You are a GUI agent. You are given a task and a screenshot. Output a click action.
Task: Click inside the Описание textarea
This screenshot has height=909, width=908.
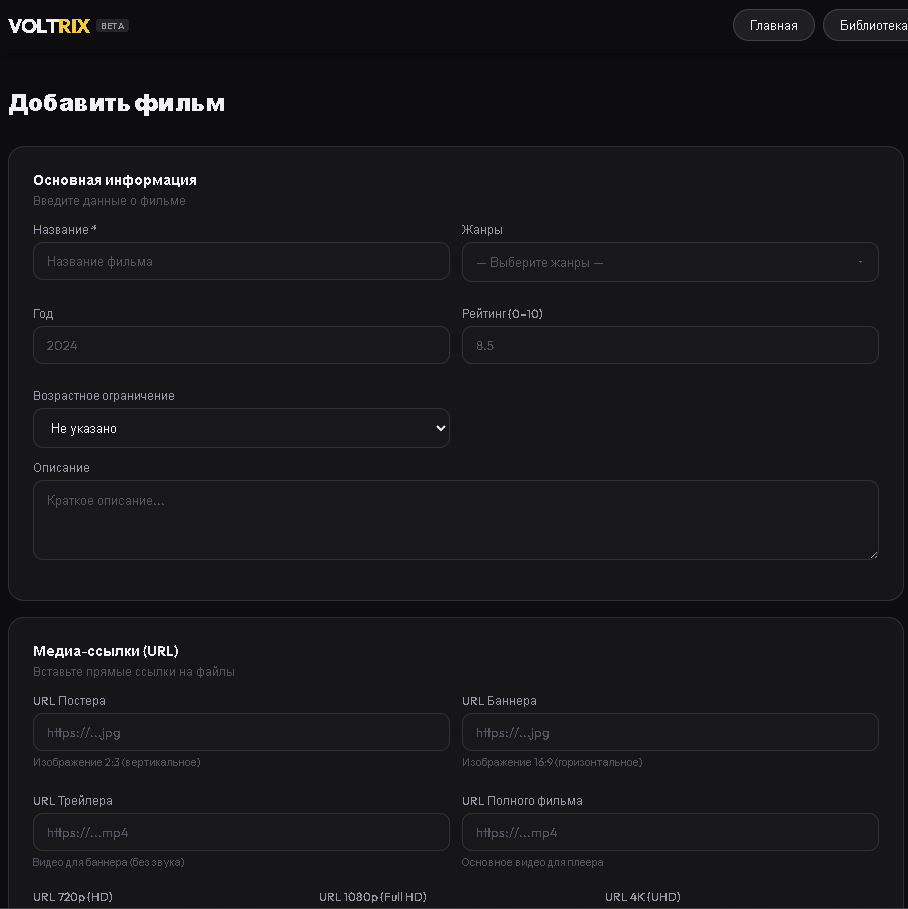[455, 520]
